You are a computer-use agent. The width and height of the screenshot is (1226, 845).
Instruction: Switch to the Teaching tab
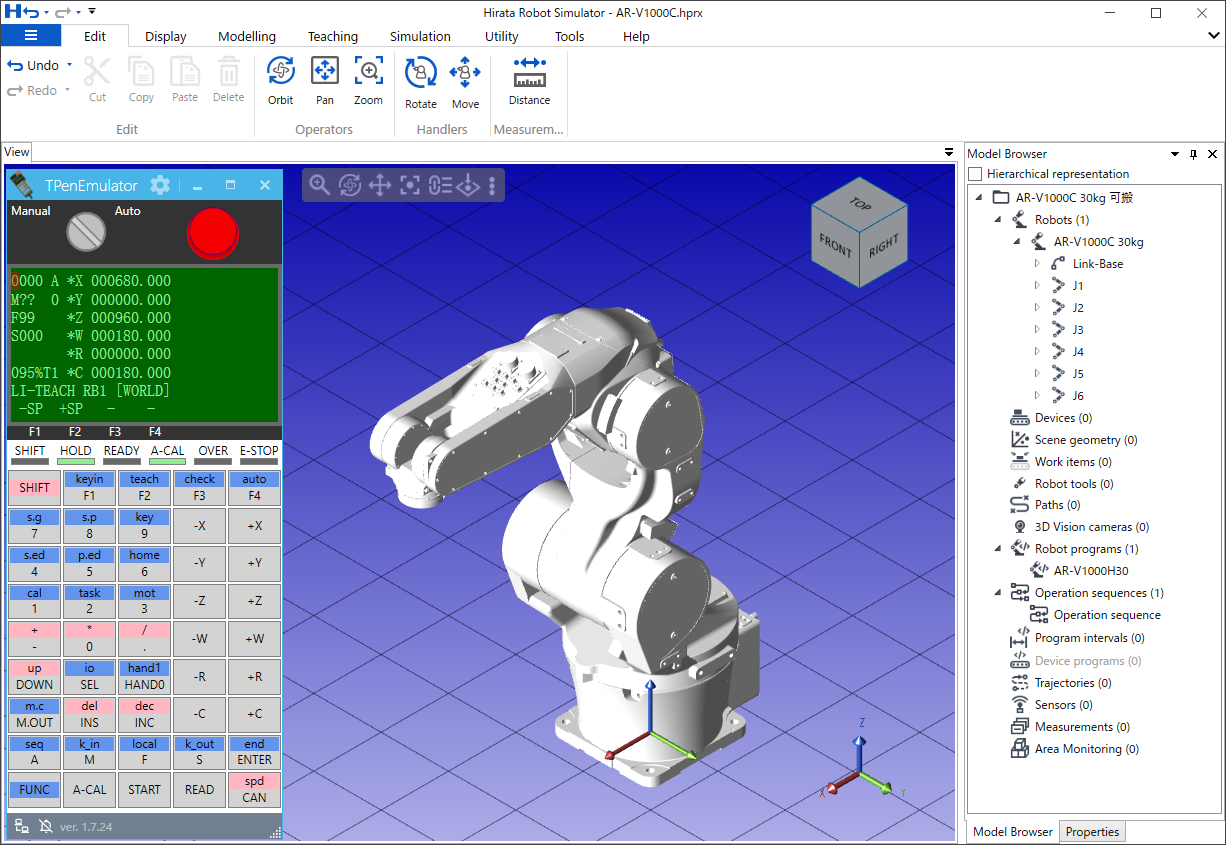click(x=333, y=36)
